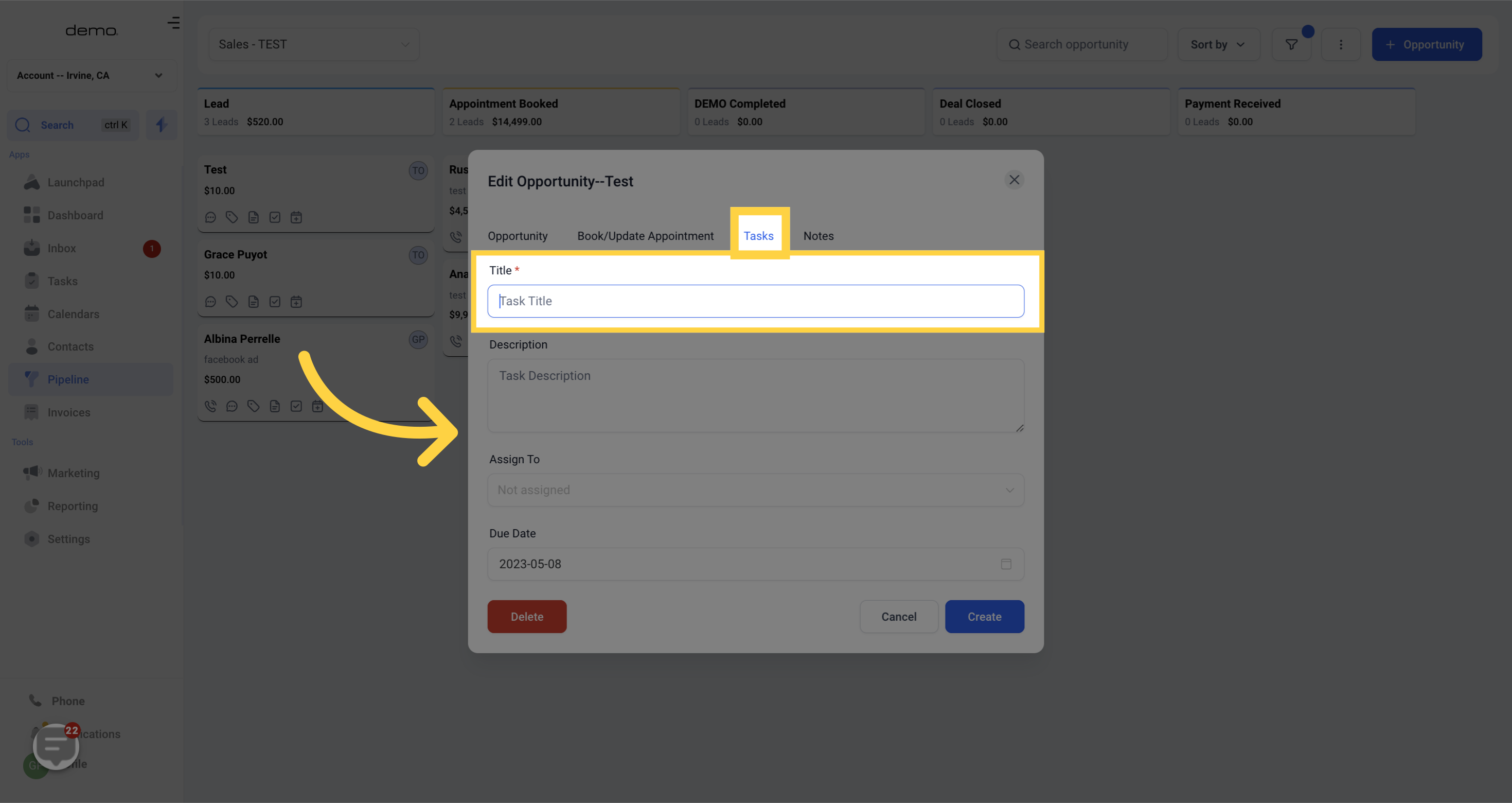
Task: Open the Sort by dropdown
Action: click(x=1218, y=45)
